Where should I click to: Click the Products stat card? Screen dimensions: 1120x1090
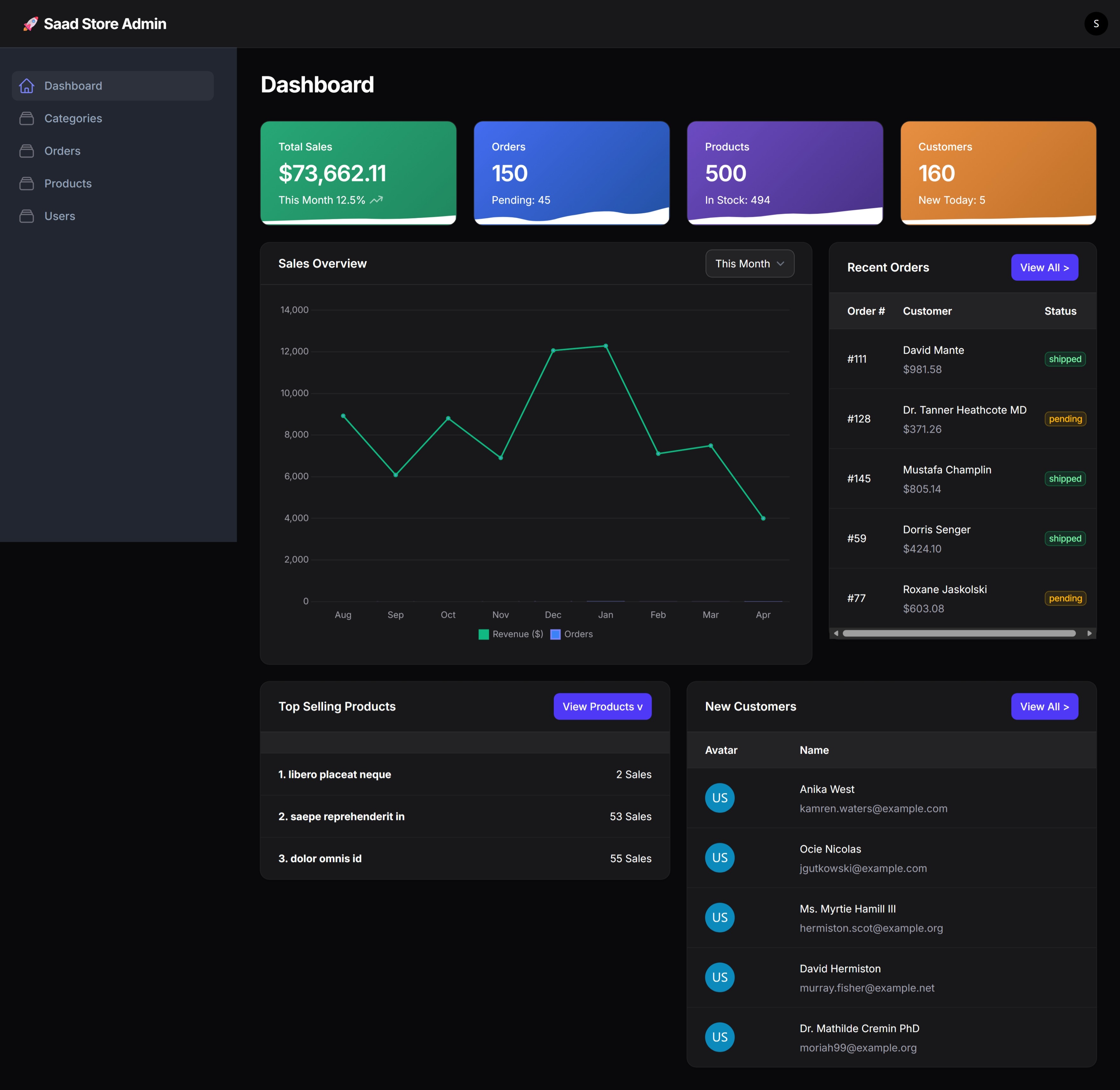click(x=785, y=173)
